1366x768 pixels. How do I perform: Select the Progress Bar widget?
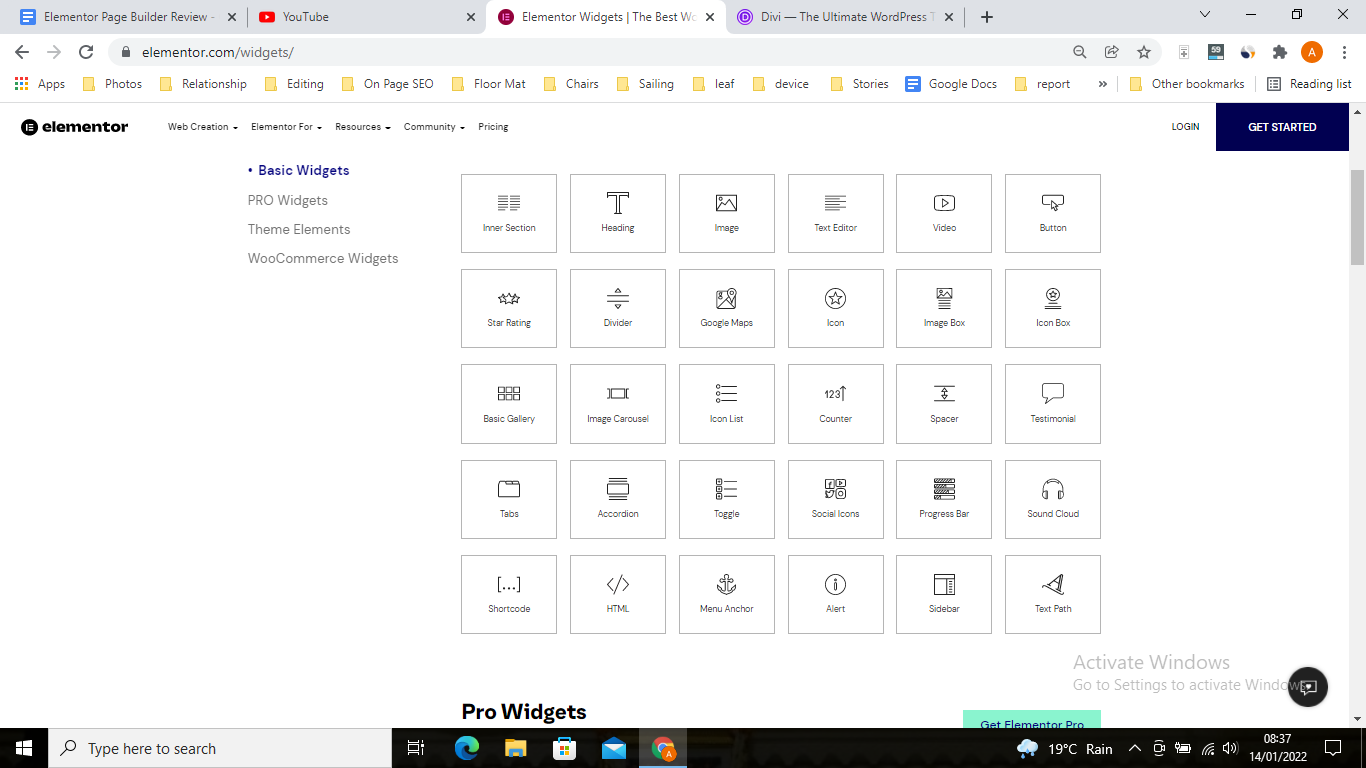pos(944,499)
